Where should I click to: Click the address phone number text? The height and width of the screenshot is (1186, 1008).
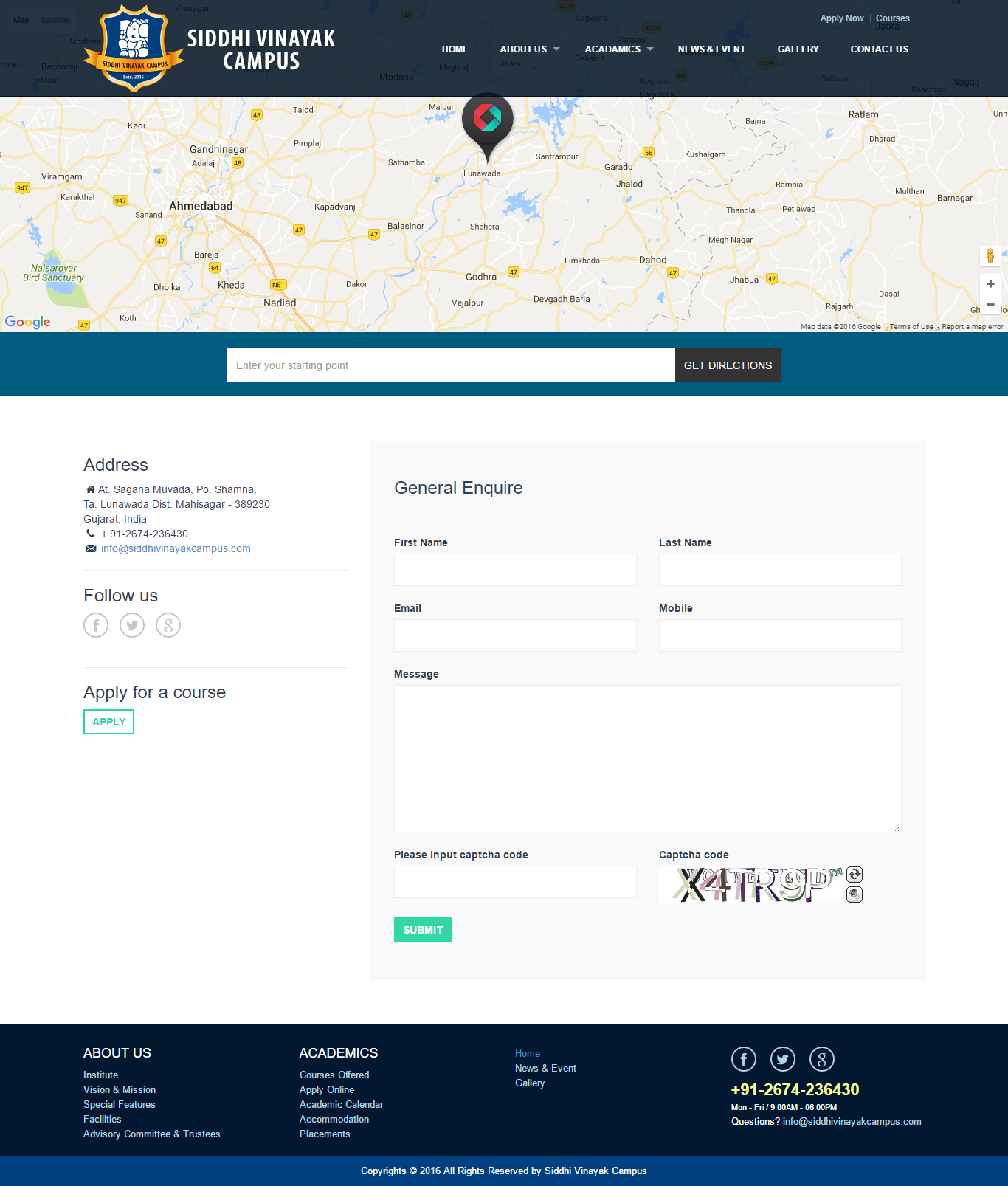pos(145,534)
